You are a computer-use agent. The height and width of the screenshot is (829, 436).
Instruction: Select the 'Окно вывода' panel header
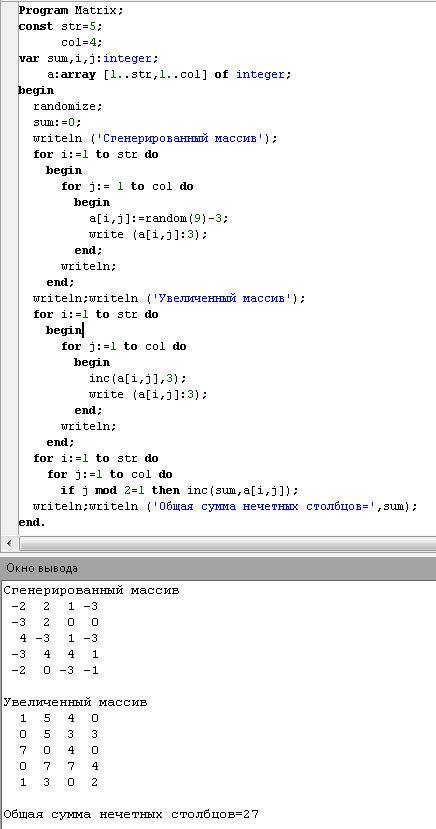pyautogui.click(x=218, y=568)
